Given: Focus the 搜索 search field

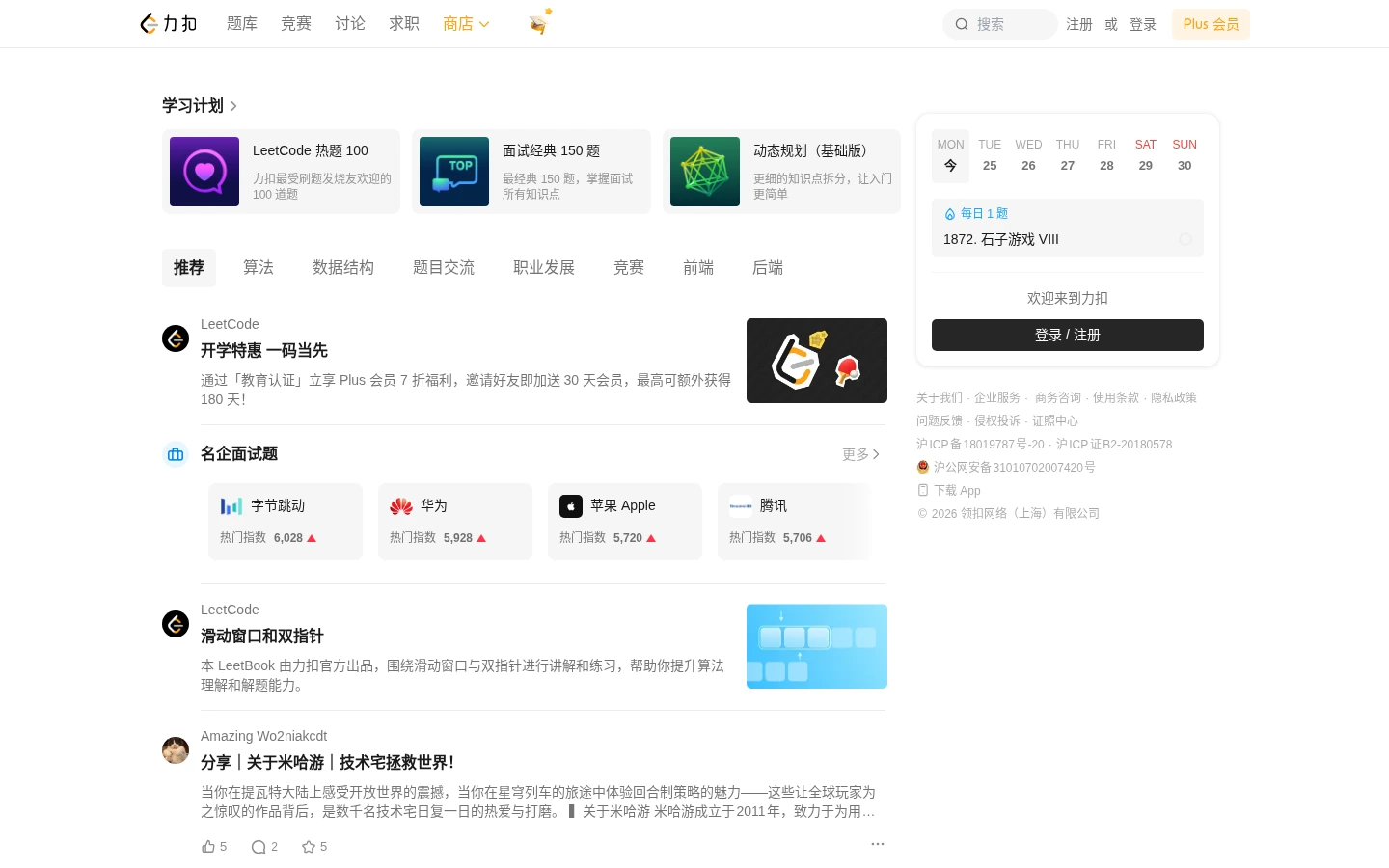Looking at the screenshot, I should pyautogui.click(x=1000, y=24).
